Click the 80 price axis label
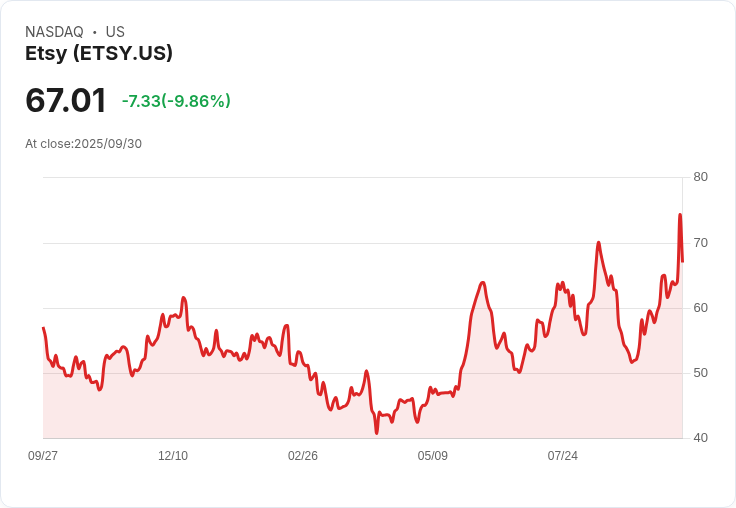This screenshot has height=508, width=736. click(700, 177)
